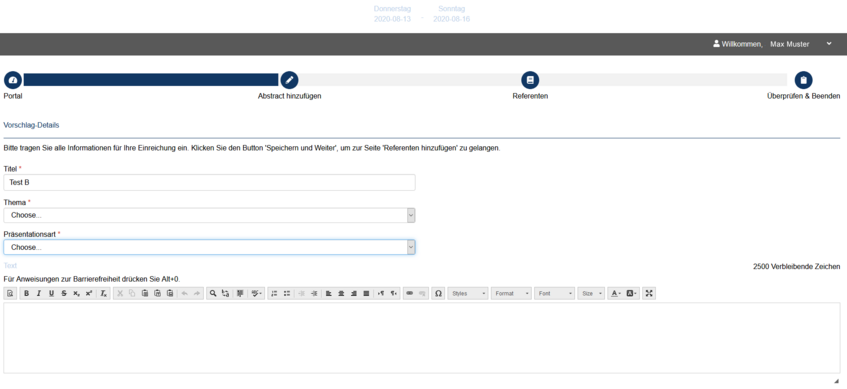
Task: Click the Increase Indent icon
Action: point(314,293)
